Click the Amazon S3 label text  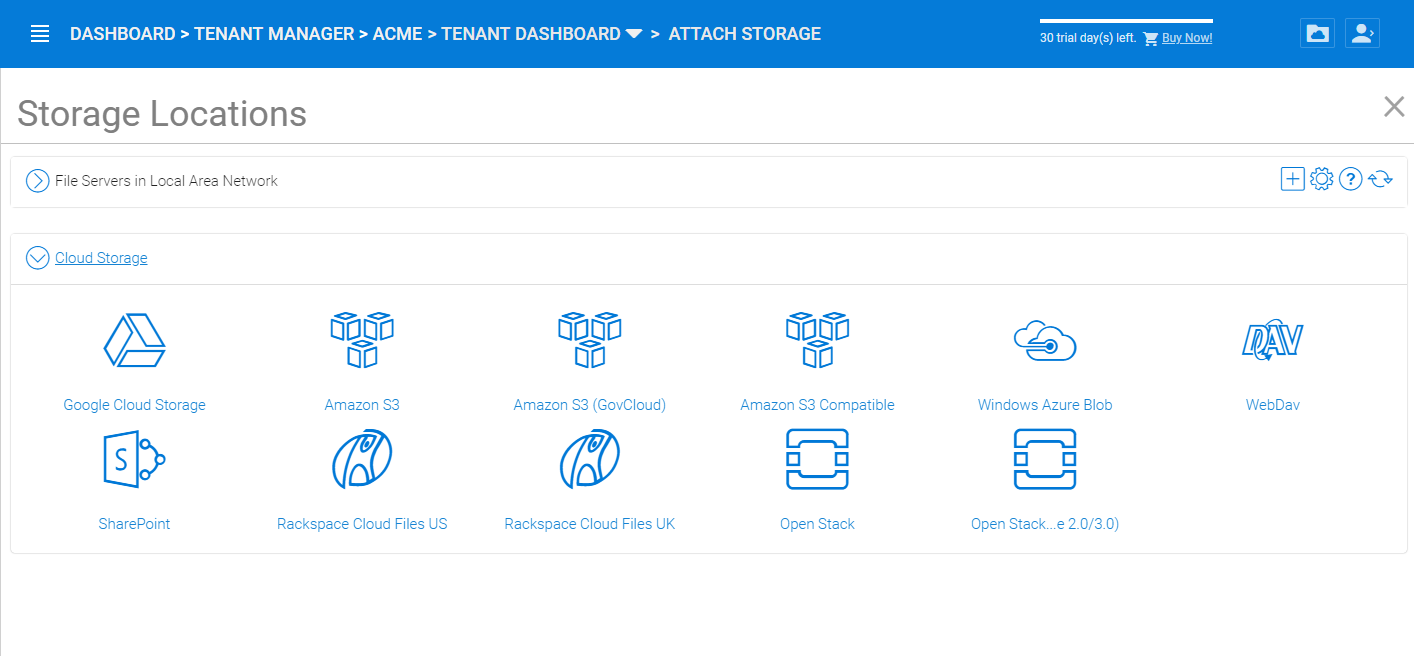(x=362, y=405)
